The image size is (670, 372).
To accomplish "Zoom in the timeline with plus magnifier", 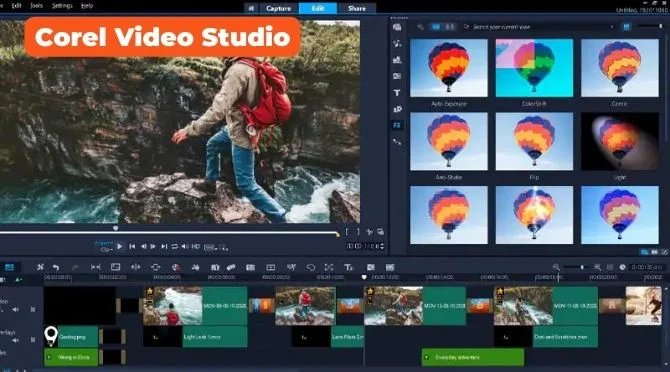I will (597, 267).
